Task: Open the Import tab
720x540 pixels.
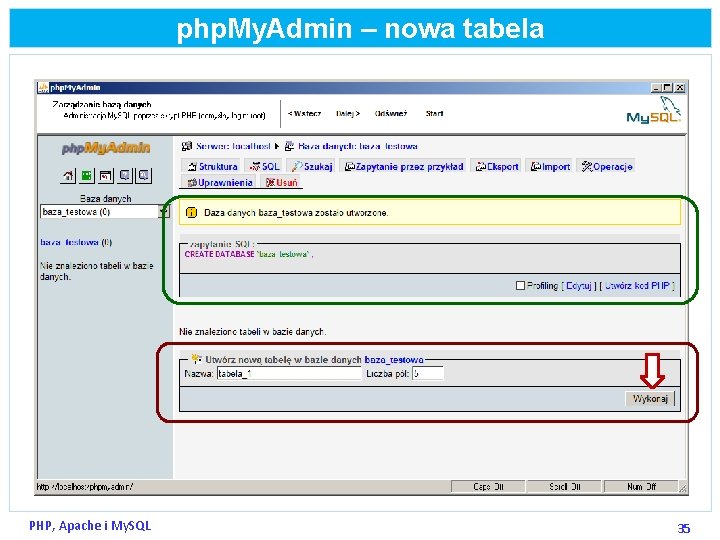Action: pyautogui.click(x=550, y=166)
